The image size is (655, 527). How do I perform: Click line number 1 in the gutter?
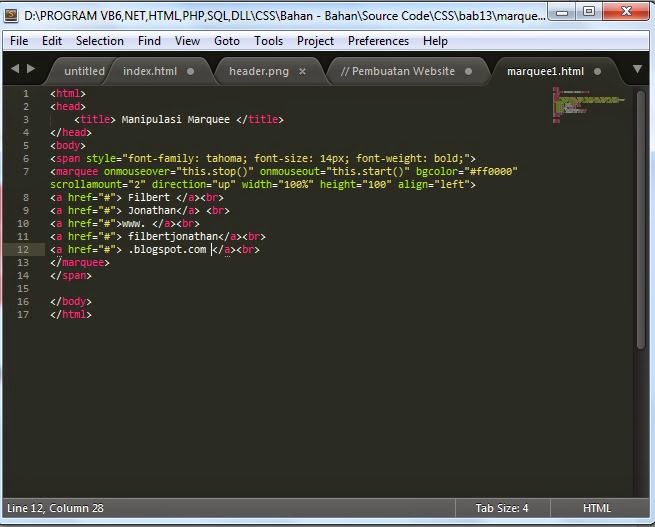(x=26, y=94)
